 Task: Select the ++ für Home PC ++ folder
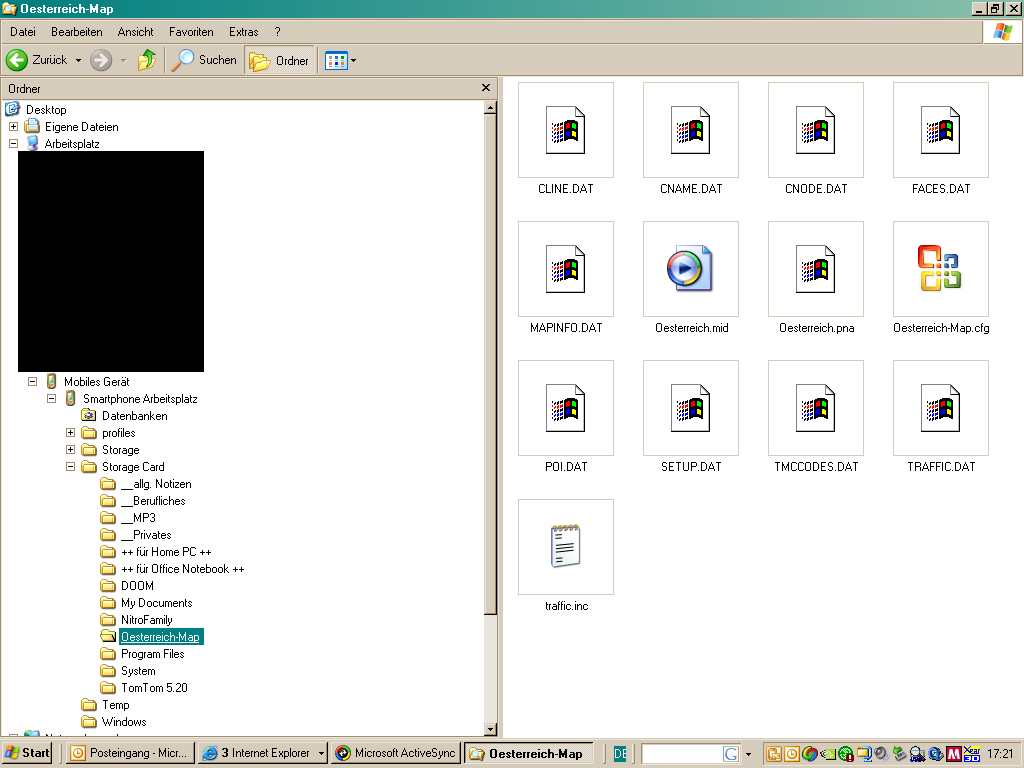point(166,552)
